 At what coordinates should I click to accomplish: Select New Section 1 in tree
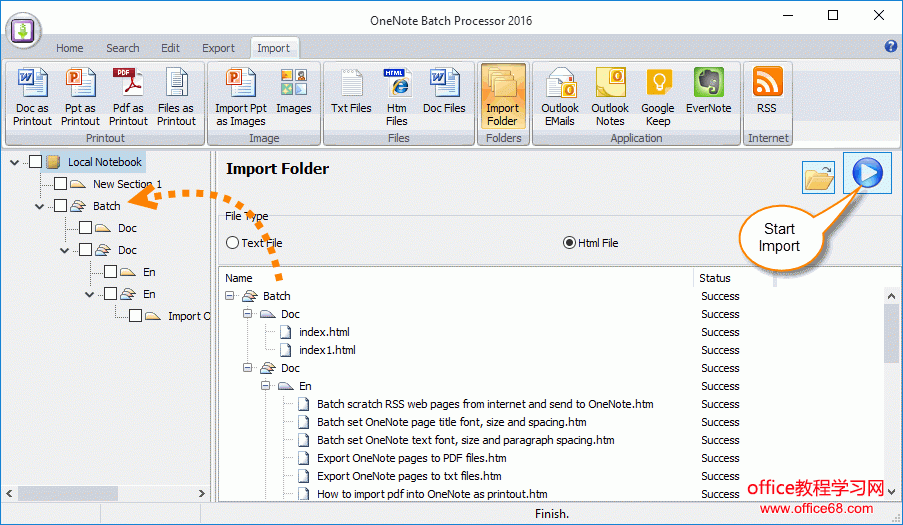(x=127, y=184)
